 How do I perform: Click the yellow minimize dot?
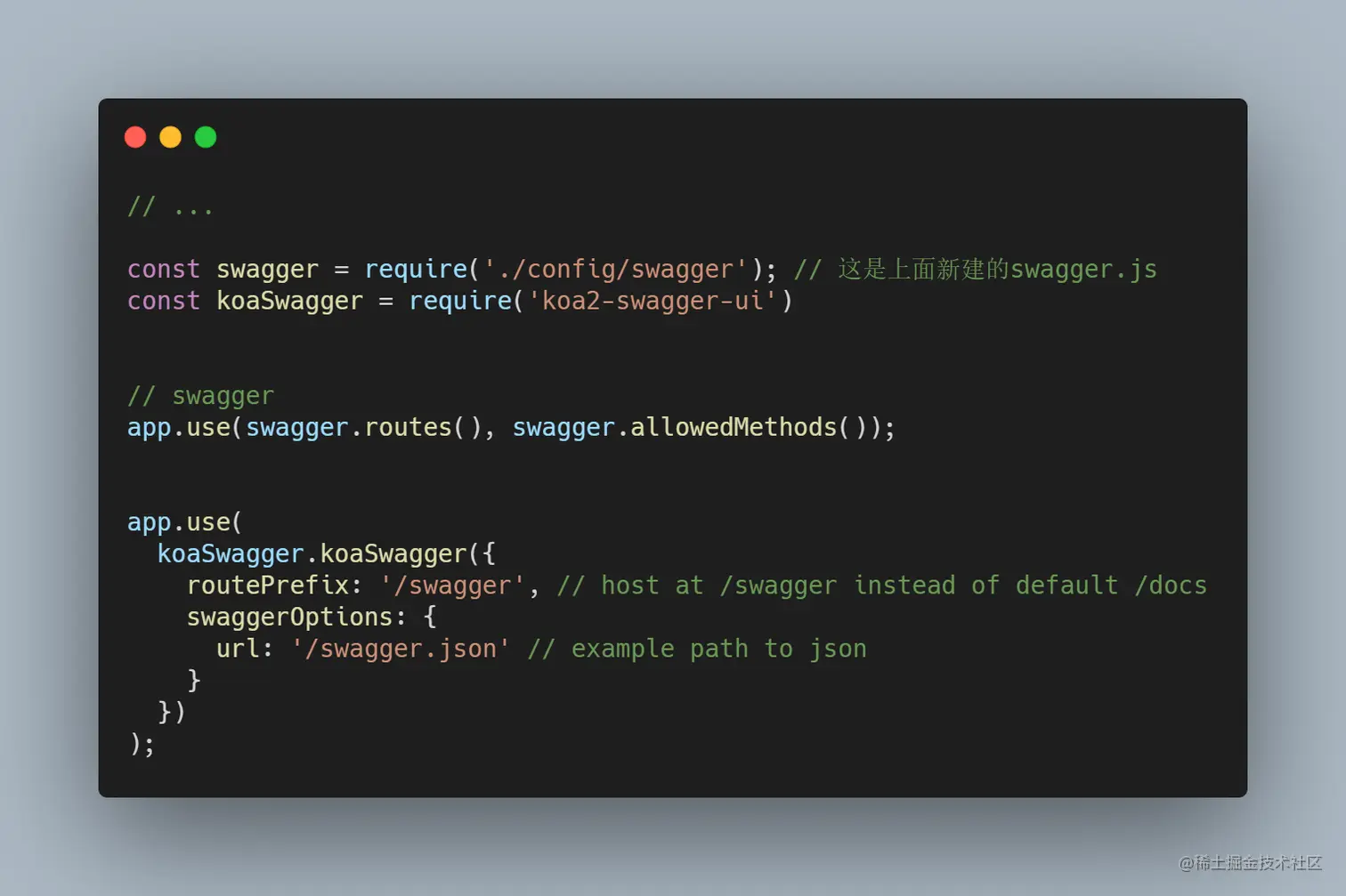coord(170,137)
